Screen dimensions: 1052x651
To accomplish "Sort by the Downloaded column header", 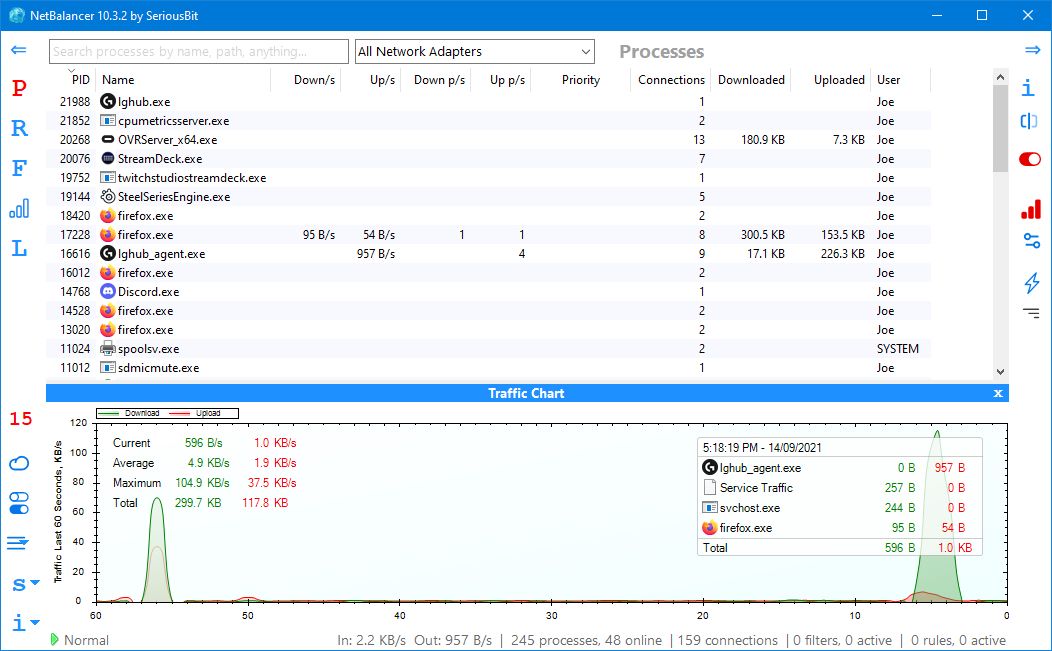I will click(751, 79).
